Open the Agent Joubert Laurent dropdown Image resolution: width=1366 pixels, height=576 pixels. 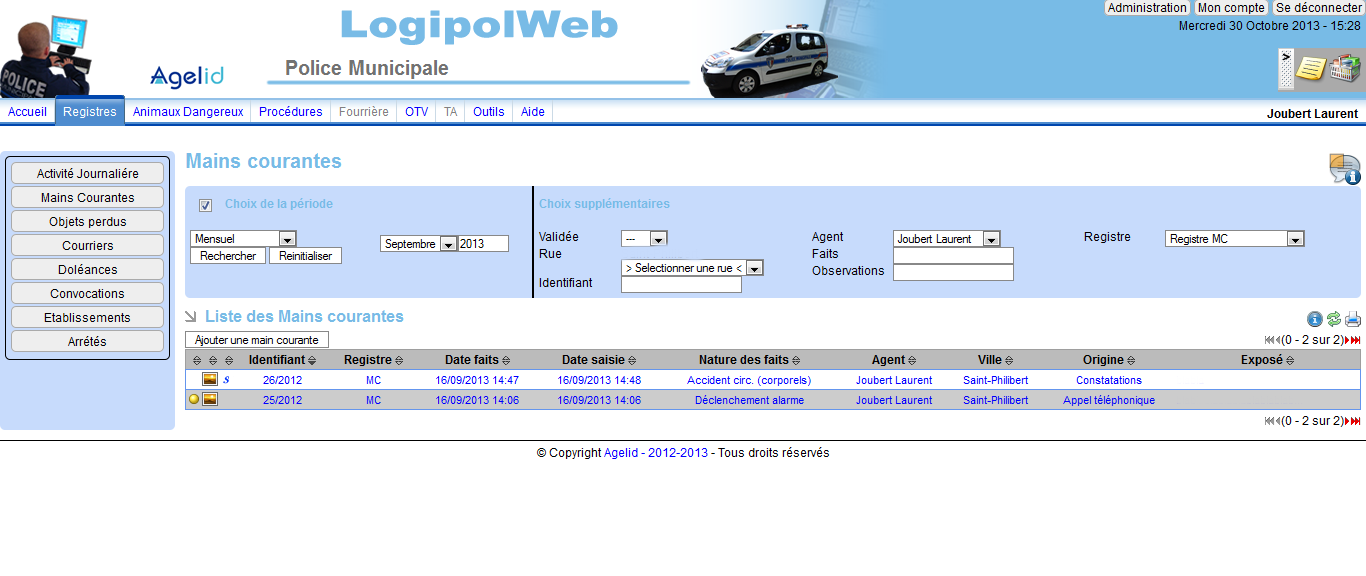click(947, 239)
